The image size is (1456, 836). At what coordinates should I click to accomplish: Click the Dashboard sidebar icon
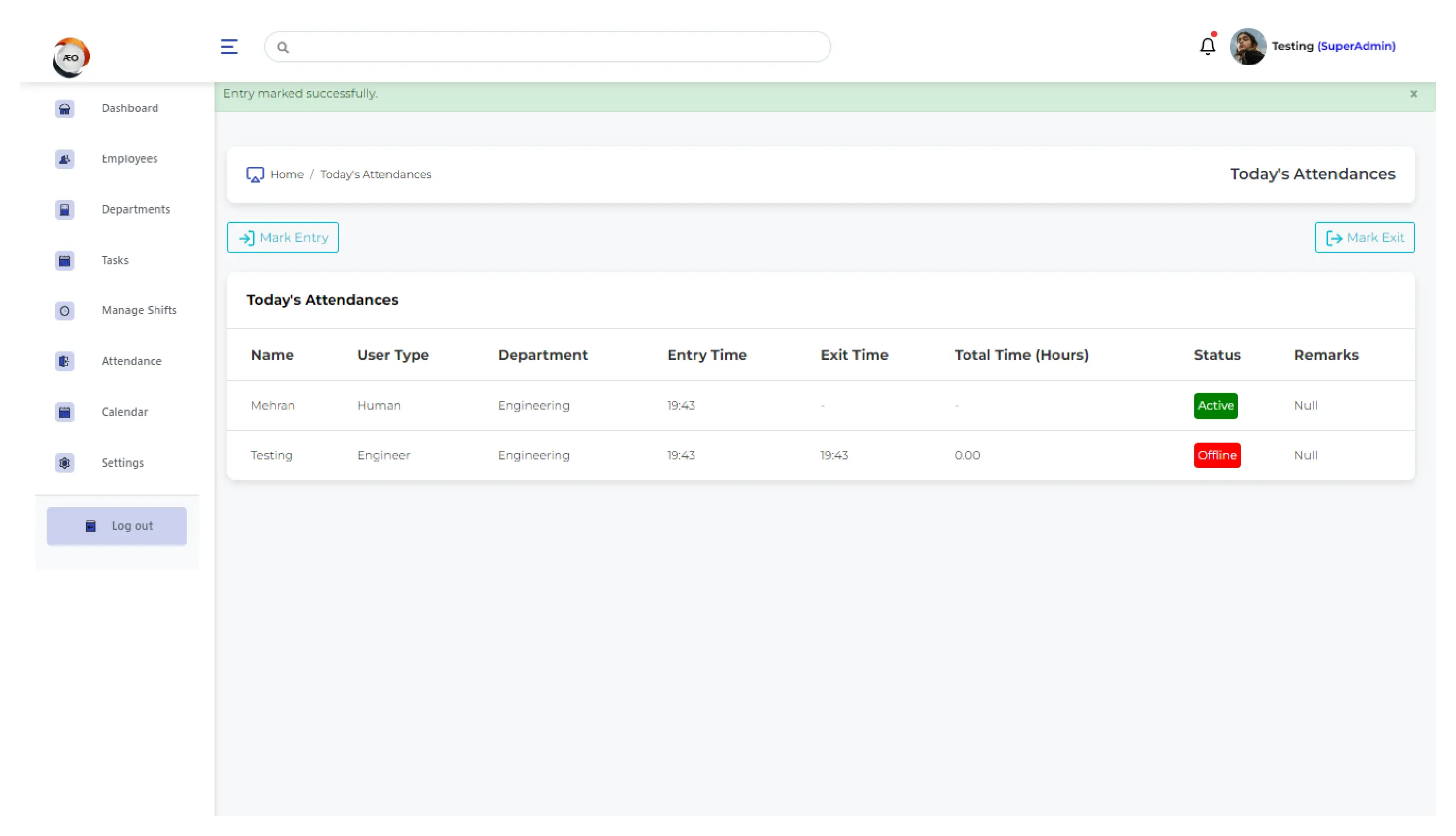[65, 109]
